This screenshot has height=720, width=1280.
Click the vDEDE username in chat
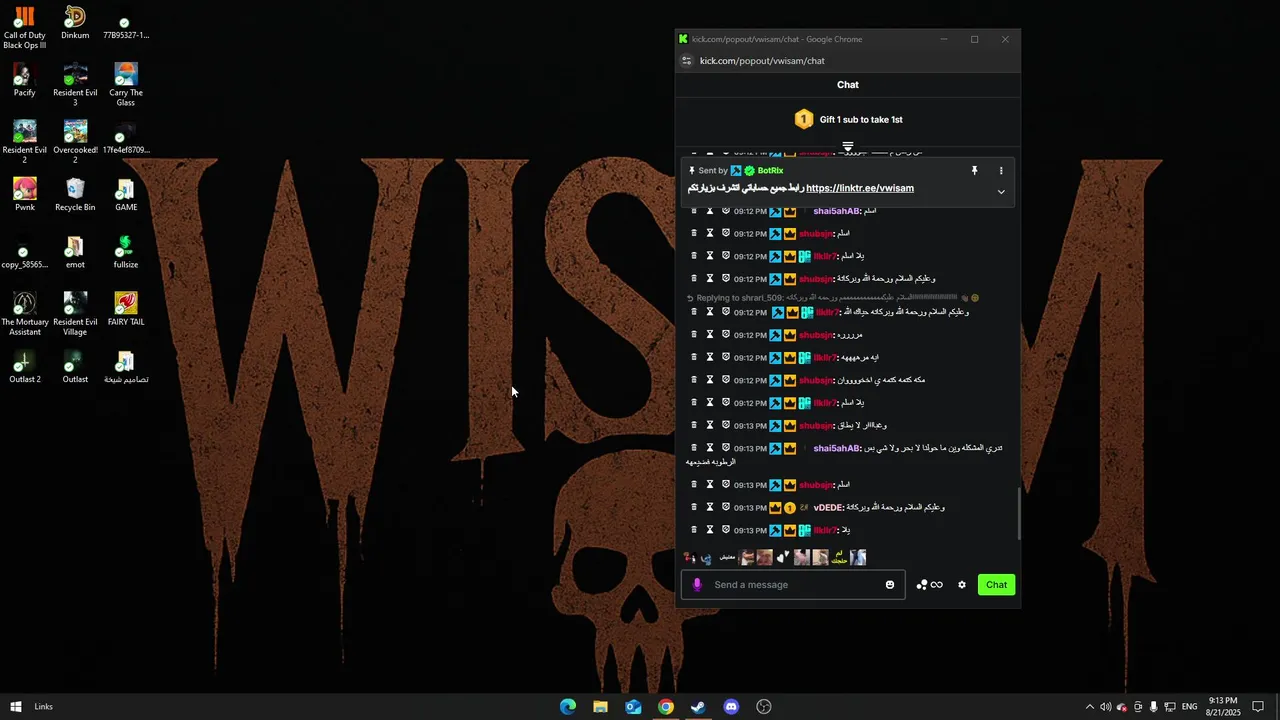[827, 508]
